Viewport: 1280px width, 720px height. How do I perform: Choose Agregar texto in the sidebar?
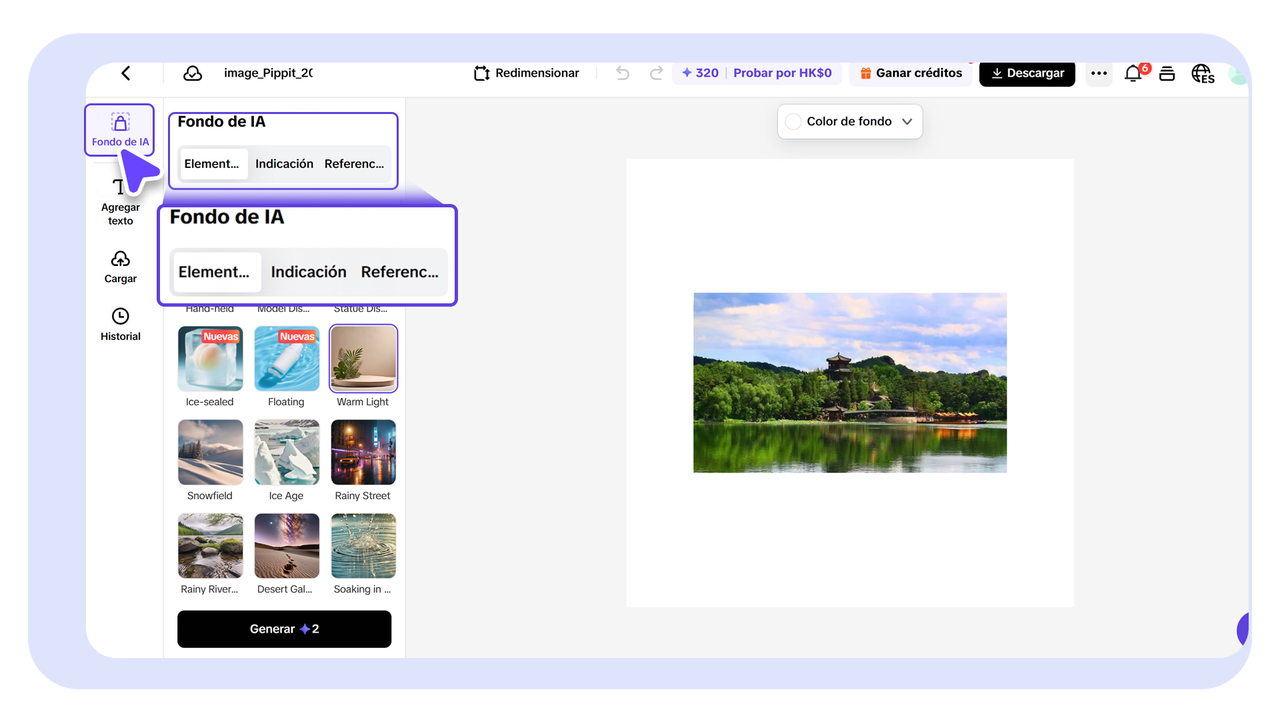[120, 201]
